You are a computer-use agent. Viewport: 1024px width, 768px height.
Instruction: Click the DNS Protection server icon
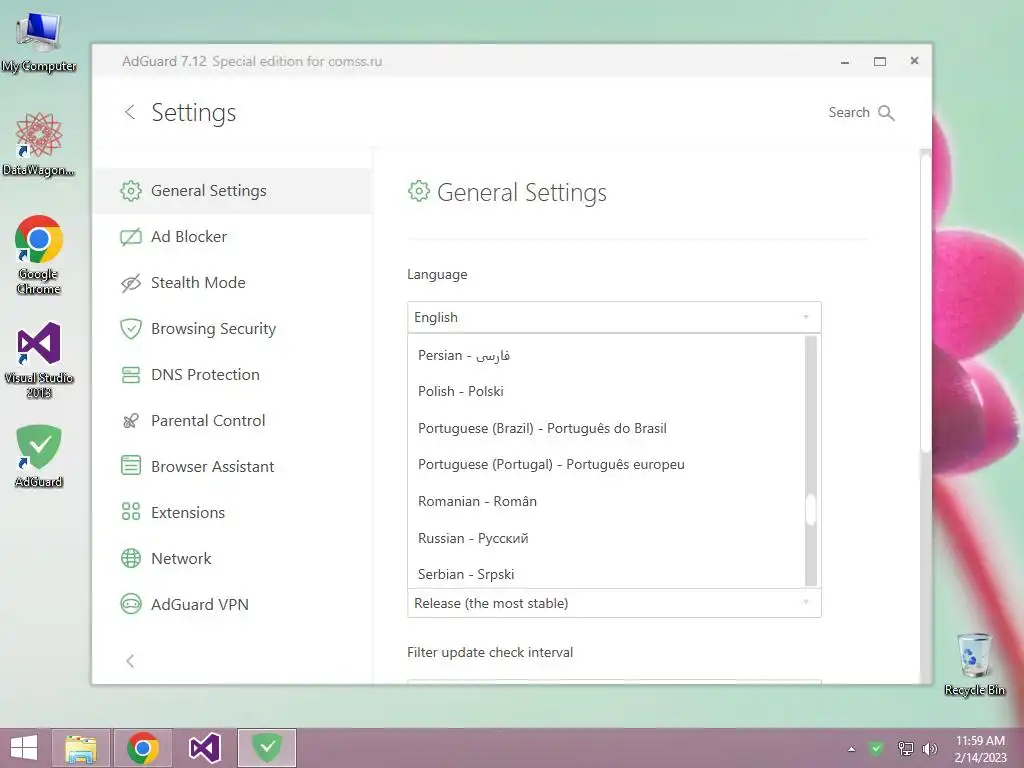click(x=131, y=375)
